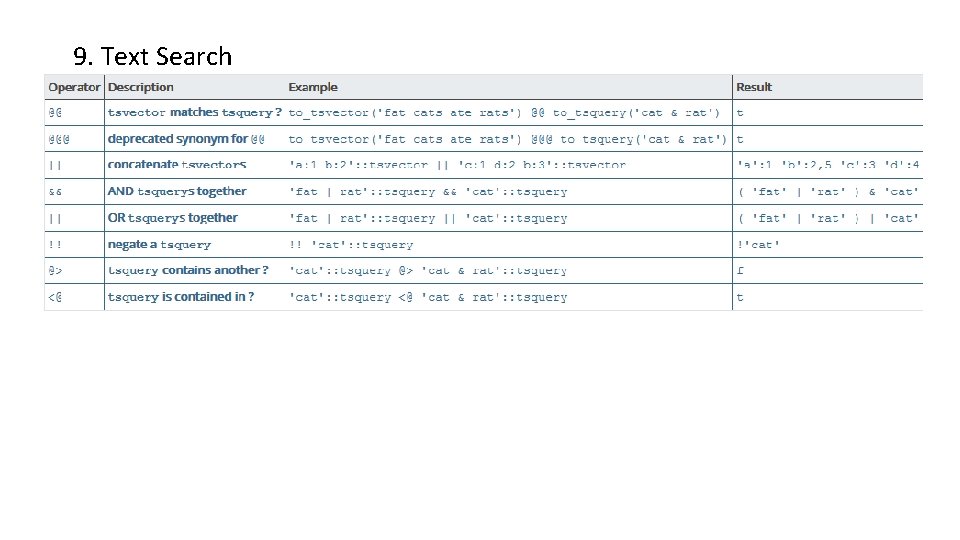The height and width of the screenshot is (540, 960).
Task: Click the !'cat' result cell
Action: [758, 244]
